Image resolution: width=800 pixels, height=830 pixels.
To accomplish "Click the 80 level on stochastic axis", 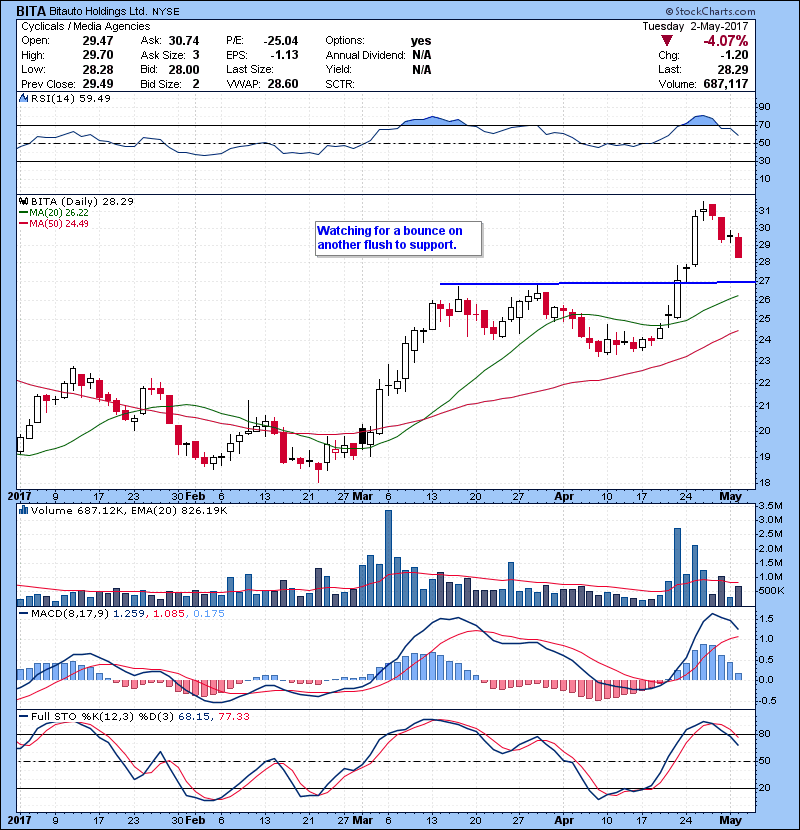I will pos(764,734).
